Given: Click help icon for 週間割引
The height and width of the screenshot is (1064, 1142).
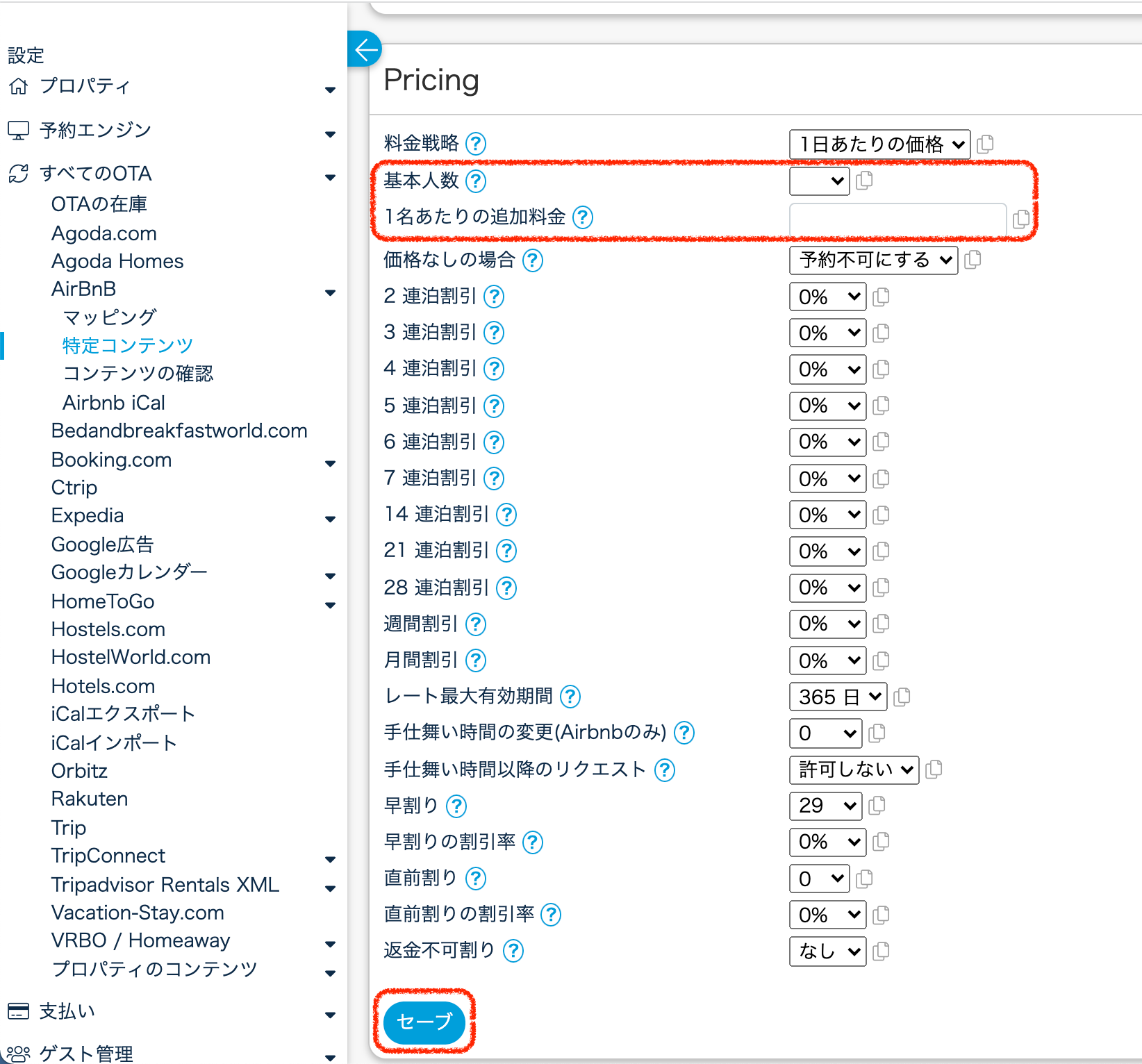Looking at the screenshot, I should [x=476, y=624].
